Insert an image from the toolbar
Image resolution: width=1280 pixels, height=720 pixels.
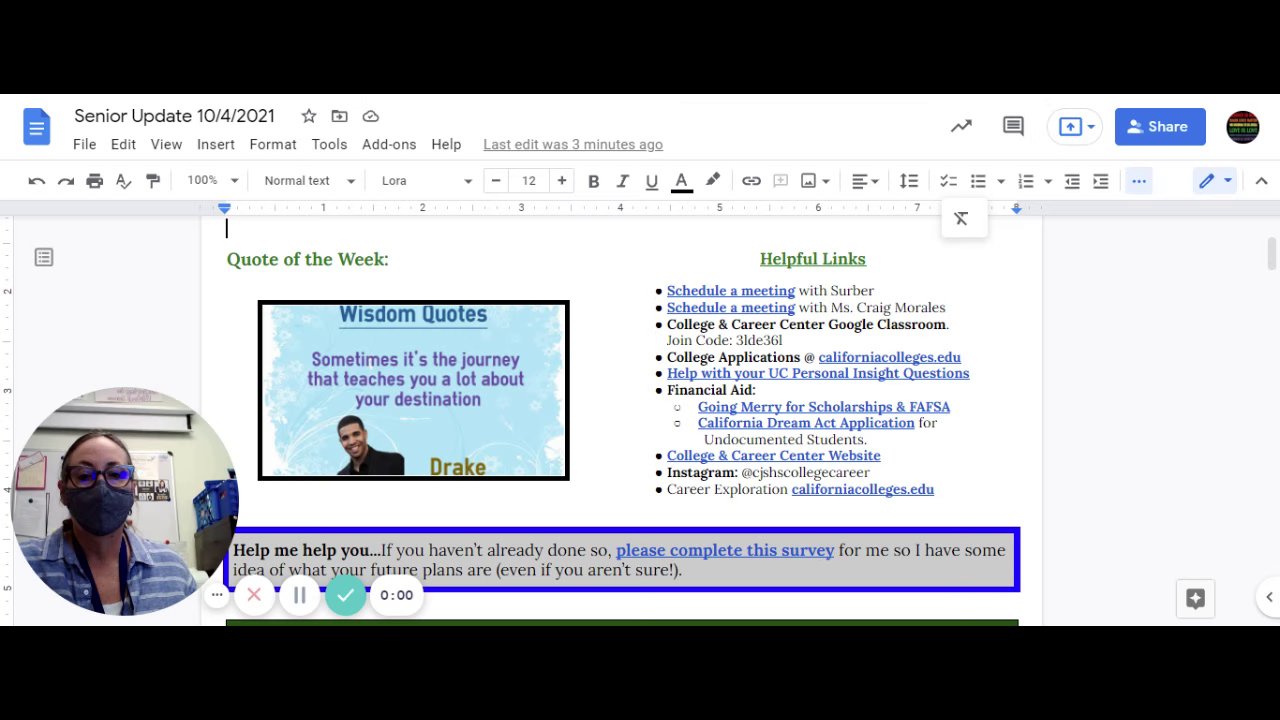click(808, 181)
